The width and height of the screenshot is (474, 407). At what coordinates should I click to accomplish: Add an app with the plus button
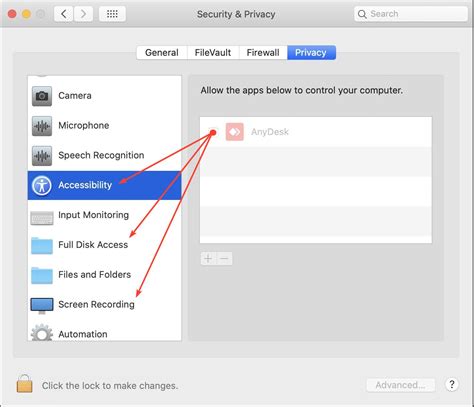pyautogui.click(x=208, y=258)
